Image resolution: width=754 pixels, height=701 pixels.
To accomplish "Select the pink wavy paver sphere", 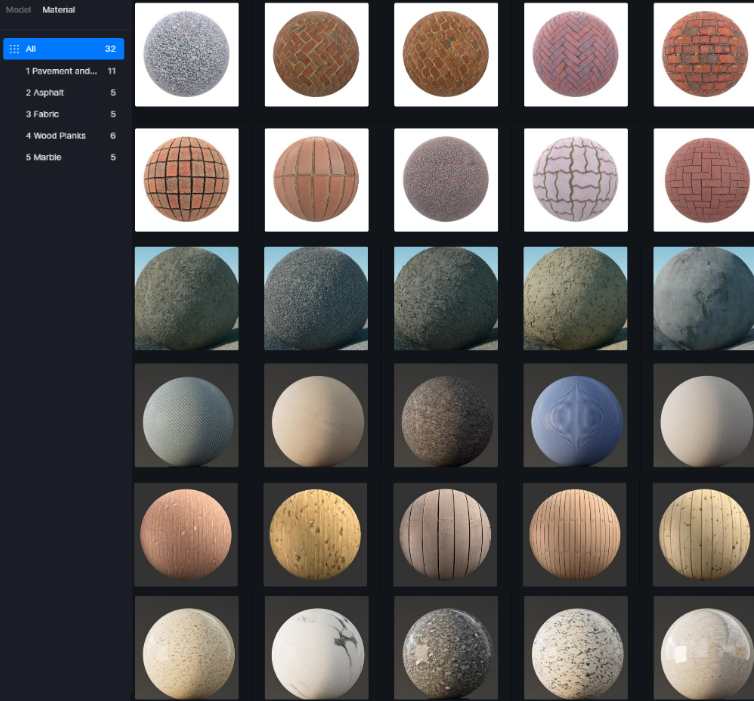I will 576,180.
